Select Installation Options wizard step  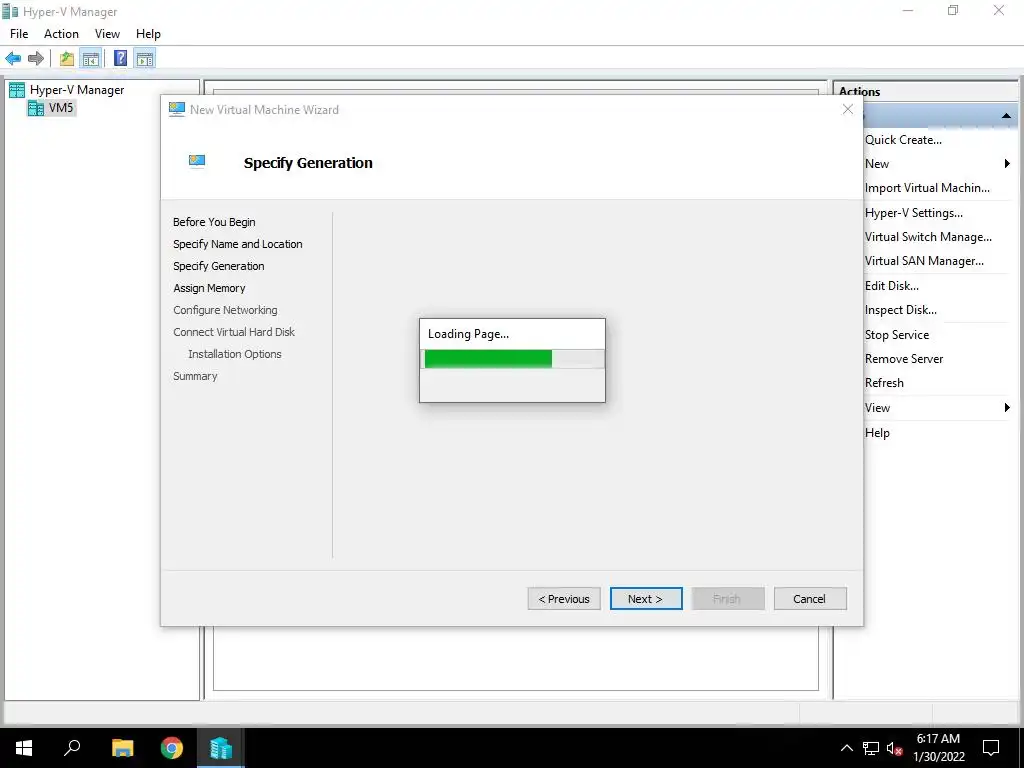235,354
